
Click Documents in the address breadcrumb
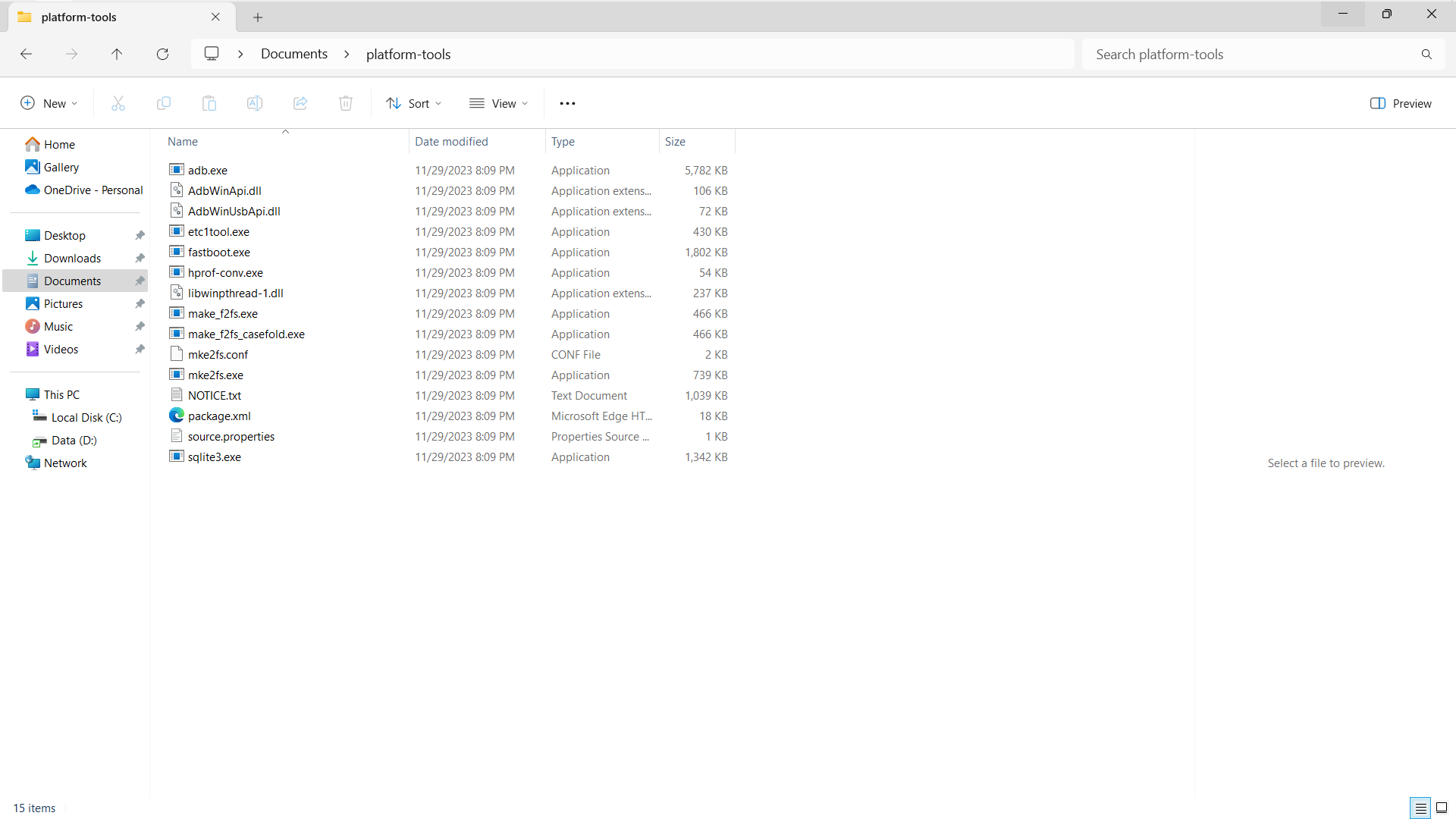pyautogui.click(x=294, y=54)
